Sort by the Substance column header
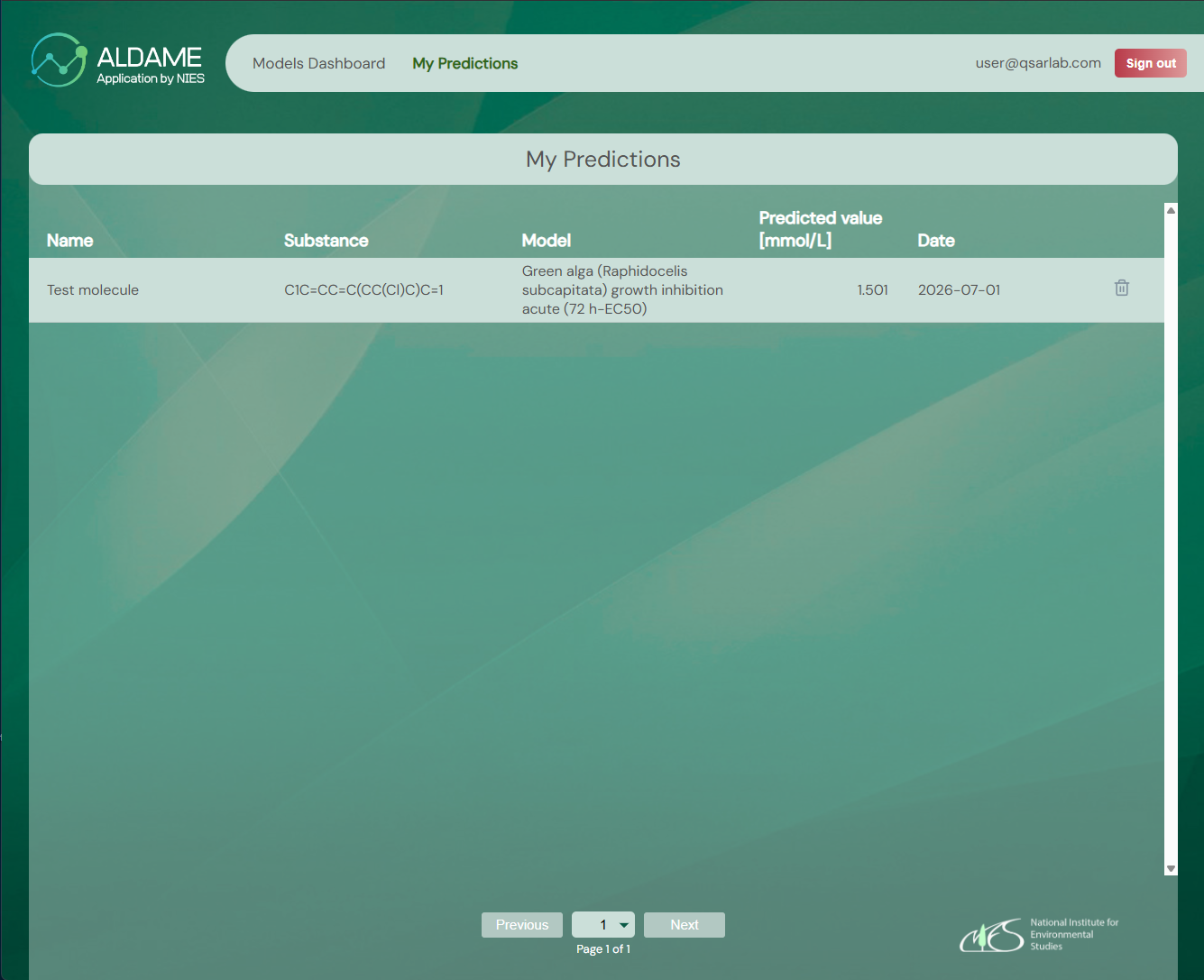 click(326, 241)
